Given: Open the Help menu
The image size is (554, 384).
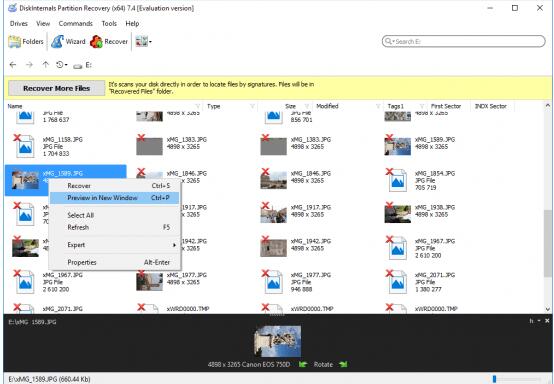Looking at the screenshot, I should click(132, 24).
